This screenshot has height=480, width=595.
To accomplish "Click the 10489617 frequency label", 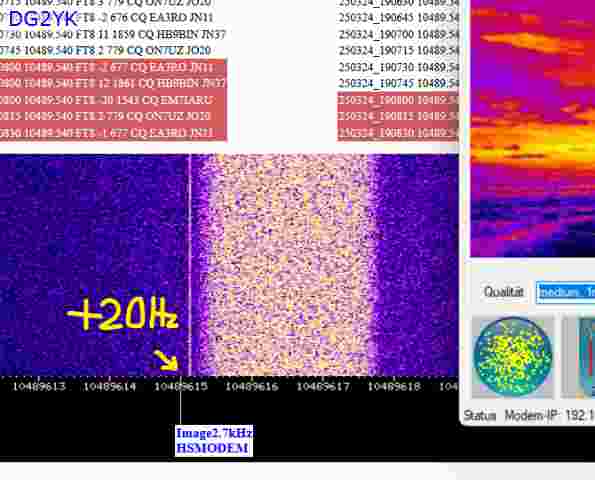I will pos(323,387).
